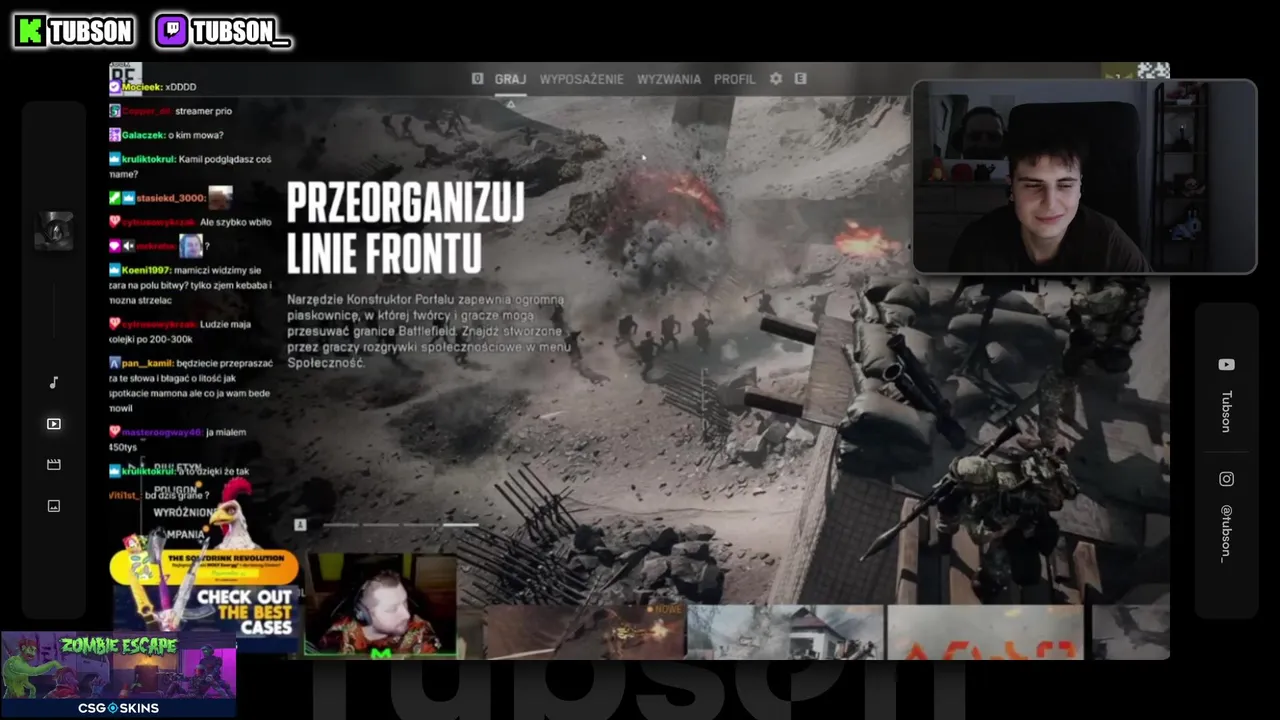Click chat message 'Kamil podglądasz coś'
The height and width of the screenshot is (720, 1280).
[225, 159]
